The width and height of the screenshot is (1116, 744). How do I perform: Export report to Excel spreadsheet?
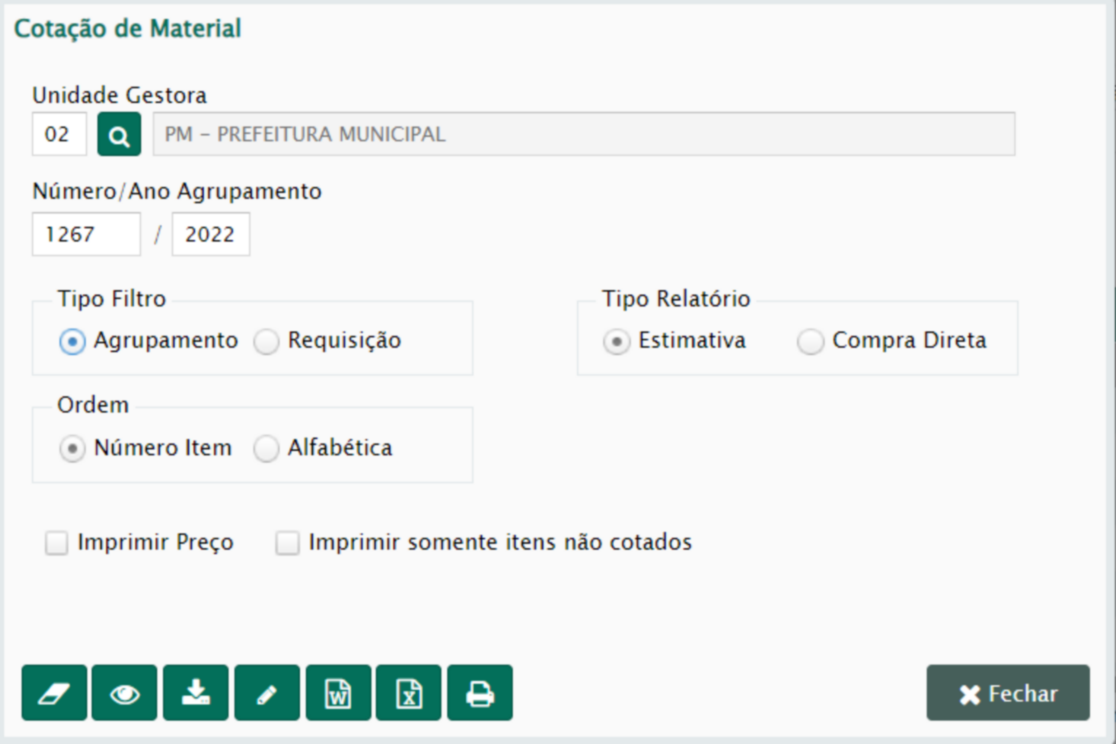(x=408, y=693)
